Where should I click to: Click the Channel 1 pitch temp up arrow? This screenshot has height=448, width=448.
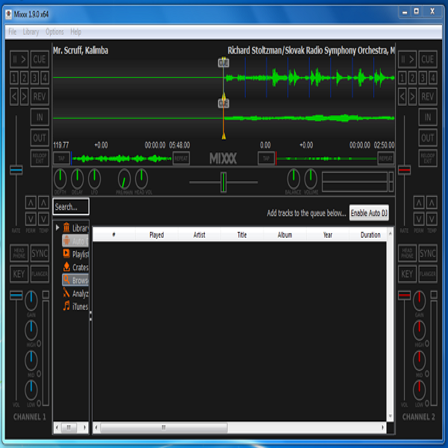point(43,203)
